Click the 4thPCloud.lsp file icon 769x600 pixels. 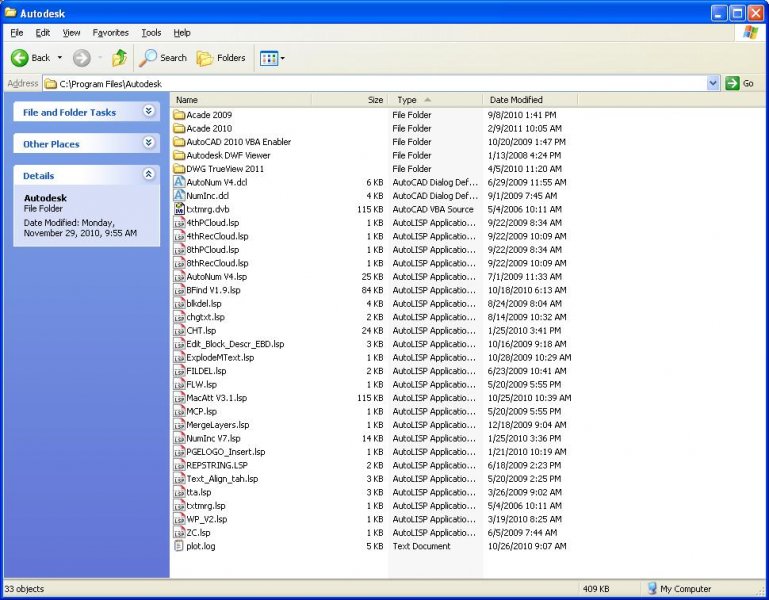pyautogui.click(x=179, y=223)
